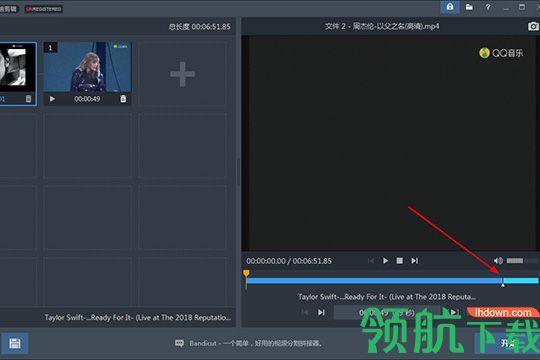Open the help question mark icon
The height and width of the screenshot is (360, 540).
pos(488,7)
